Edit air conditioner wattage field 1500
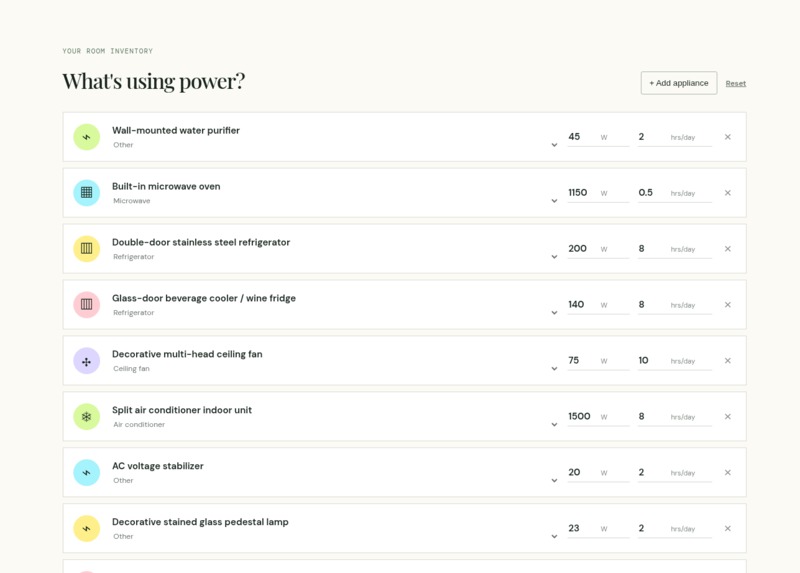800x573 pixels. [598, 416]
